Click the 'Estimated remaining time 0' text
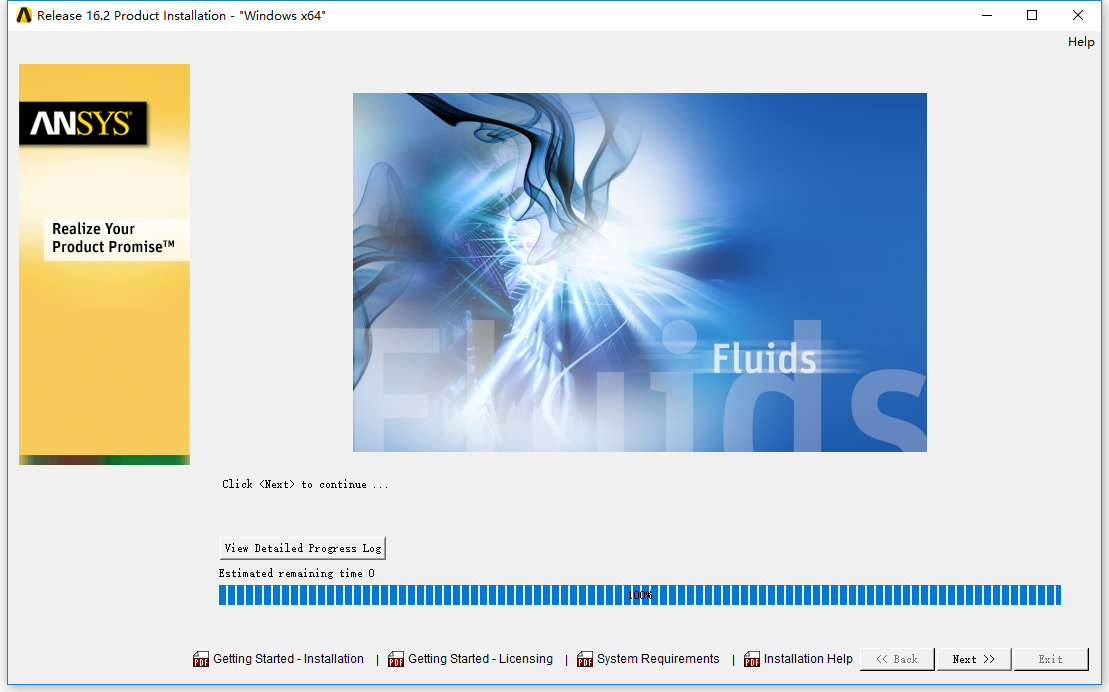Screen dimensions: 1109x692 (x=296, y=573)
